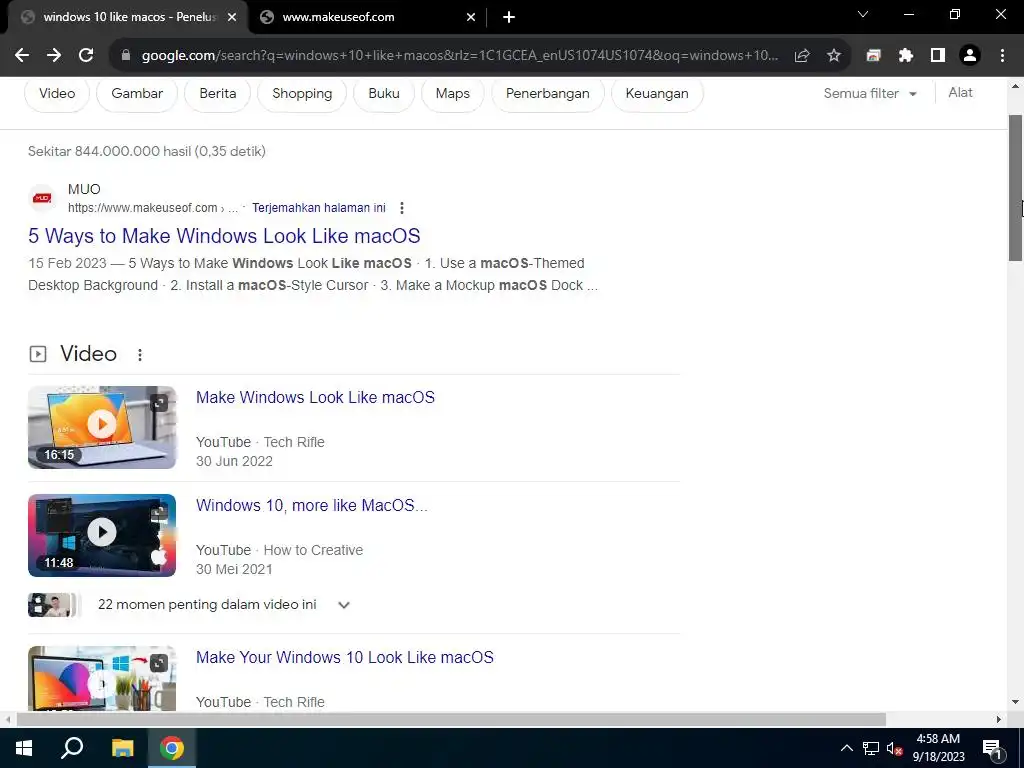Open the notification center icon

pos(992,748)
